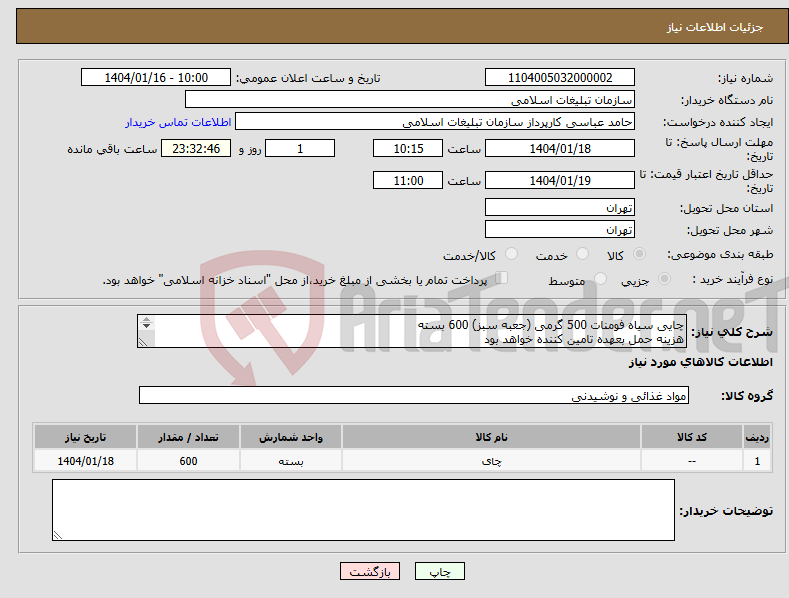Click the چاپ print button
This screenshot has height=598, width=789.
click(439, 571)
